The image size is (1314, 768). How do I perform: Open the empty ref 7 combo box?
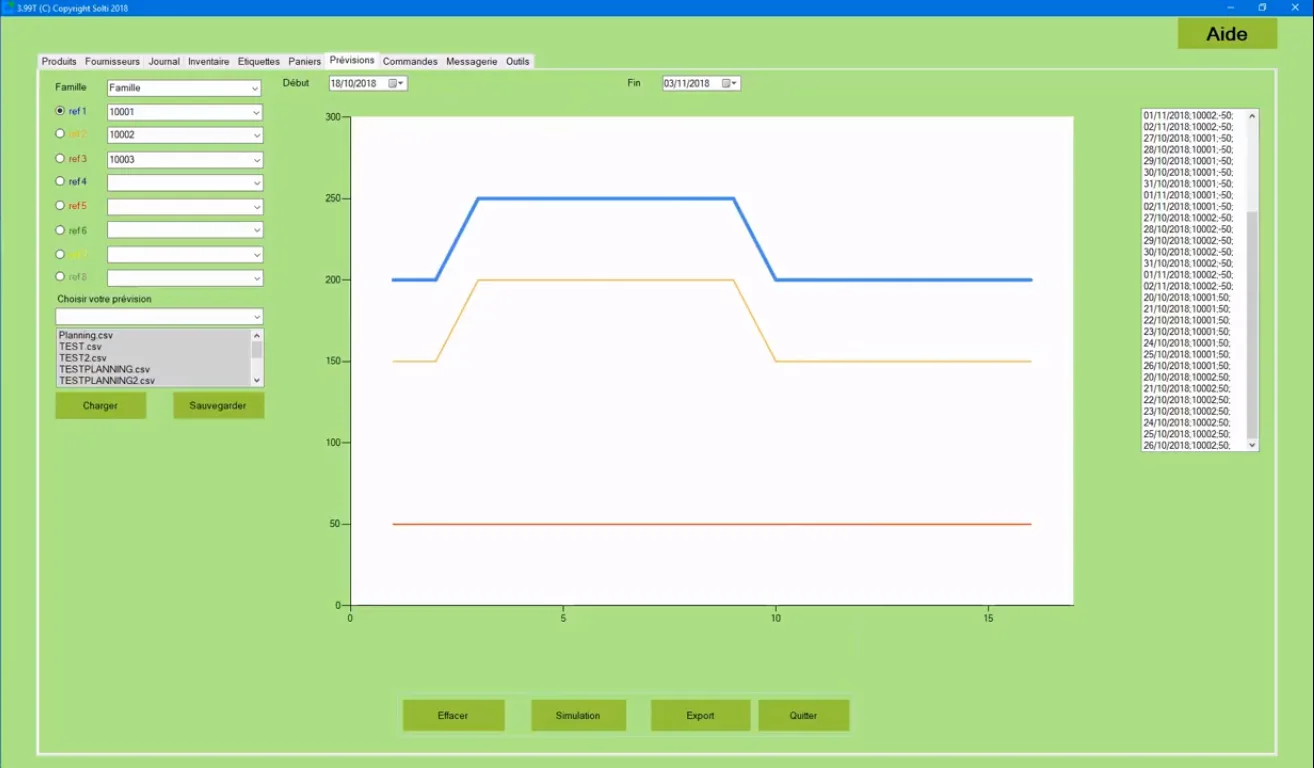184,255
